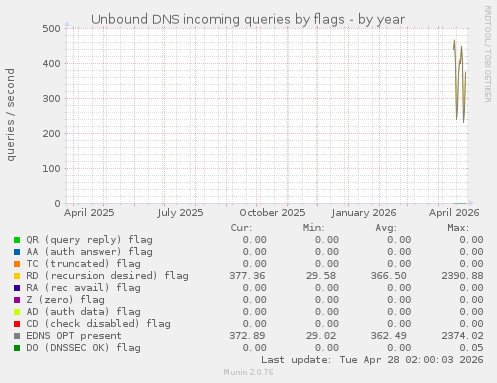Click the 'EDNS OPT present' legend label
Viewport: 497px width, 383px height.
pyautogui.click(x=74, y=336)
